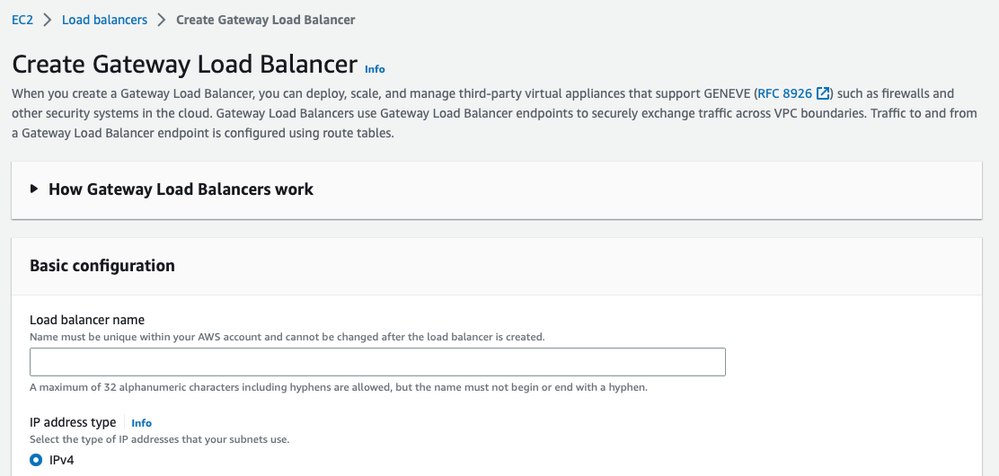Click the external link icon beside RFC 8926

tap(824, 94)
